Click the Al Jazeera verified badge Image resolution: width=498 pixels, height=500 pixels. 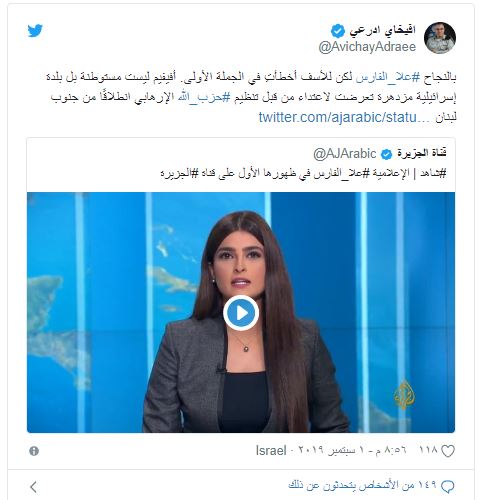coord(387,154)
